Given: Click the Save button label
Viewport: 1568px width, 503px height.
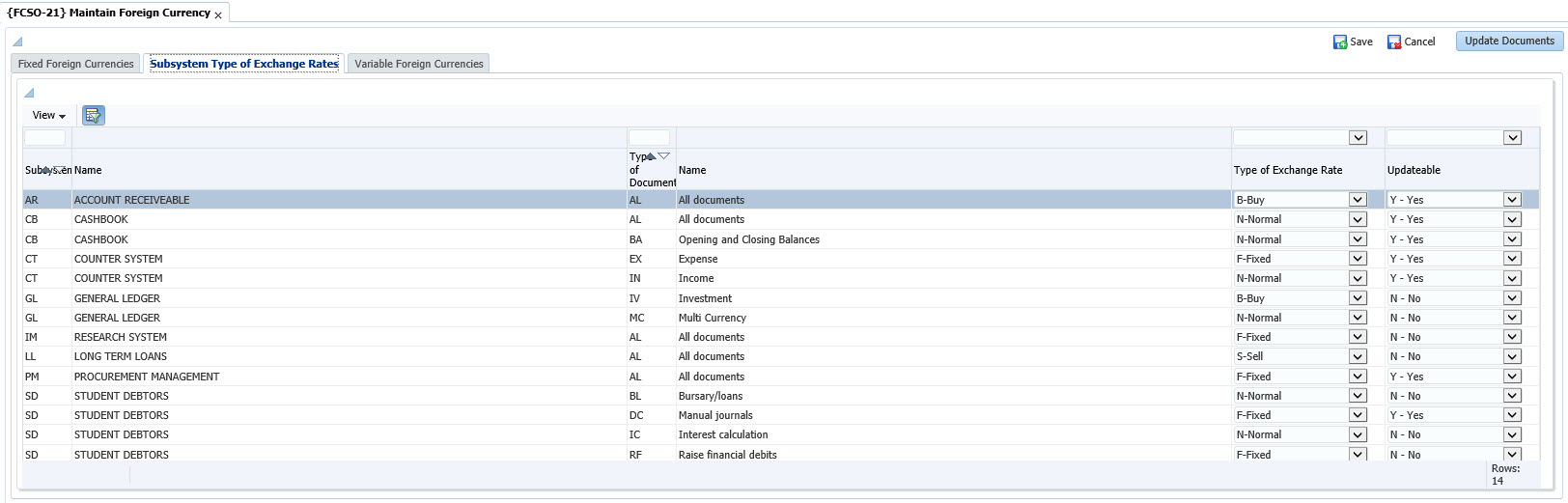Looking at the screenshot, I should click(x=1361, y=42).
